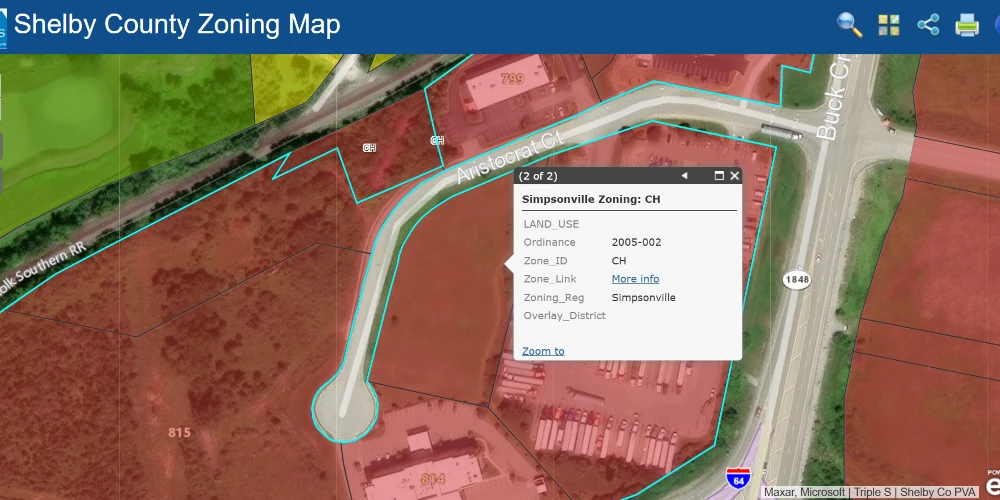Click the share icon in header

pos(928,26)
